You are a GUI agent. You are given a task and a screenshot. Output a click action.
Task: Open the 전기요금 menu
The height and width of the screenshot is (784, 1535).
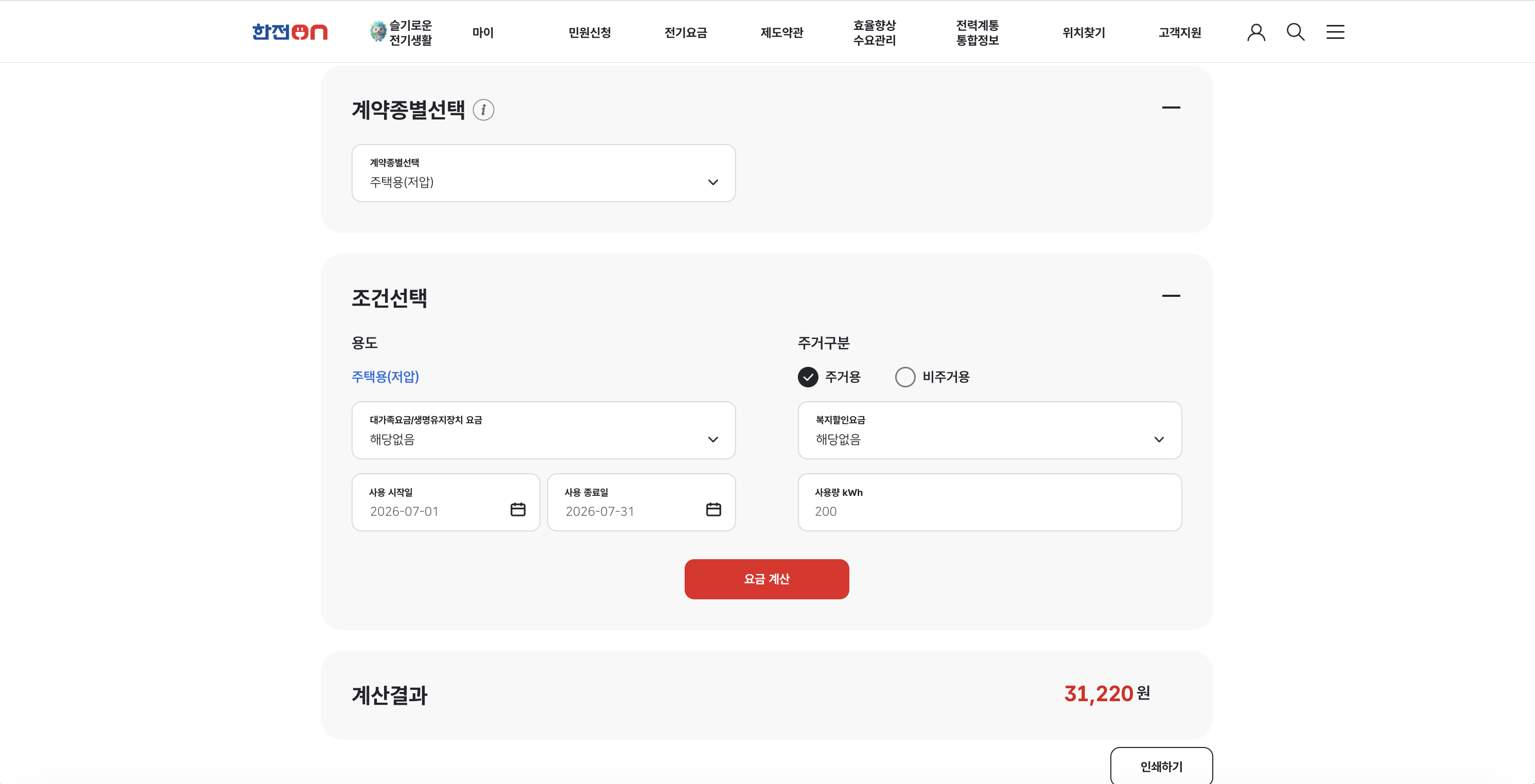coord(685,33)
